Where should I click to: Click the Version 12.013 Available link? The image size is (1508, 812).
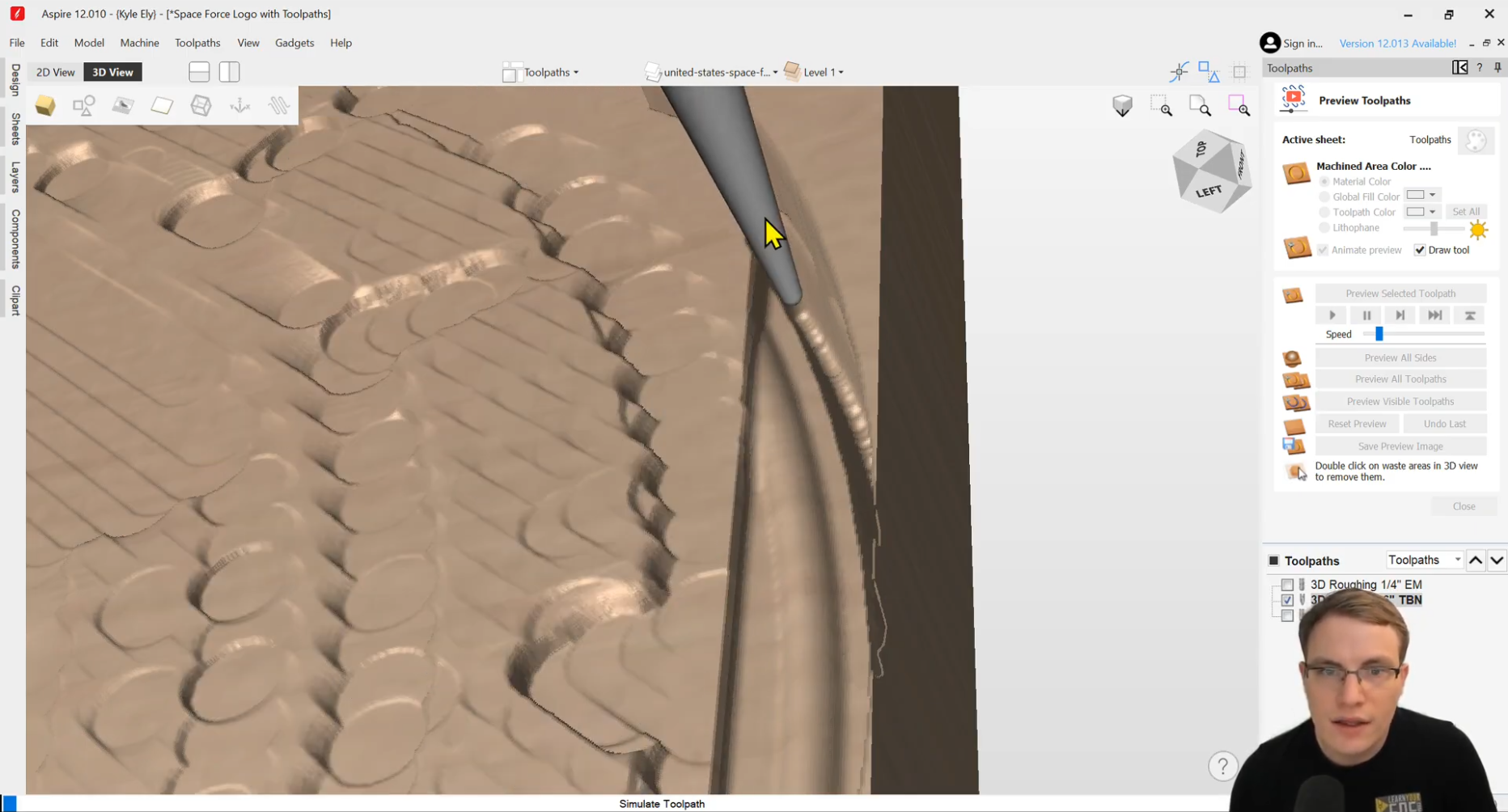click(1397, 44)
